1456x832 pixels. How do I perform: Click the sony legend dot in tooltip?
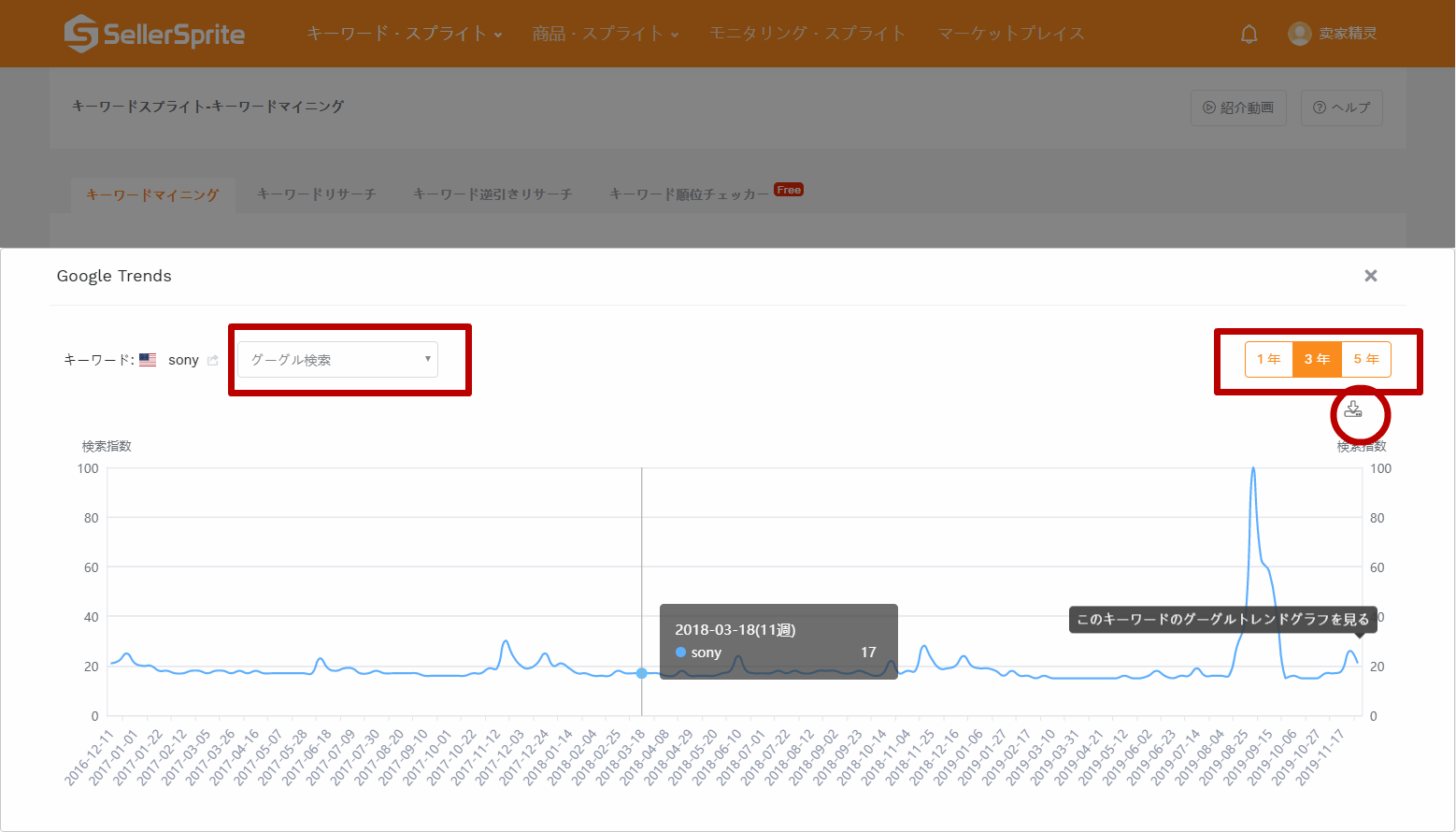click(x=680, y=653)
